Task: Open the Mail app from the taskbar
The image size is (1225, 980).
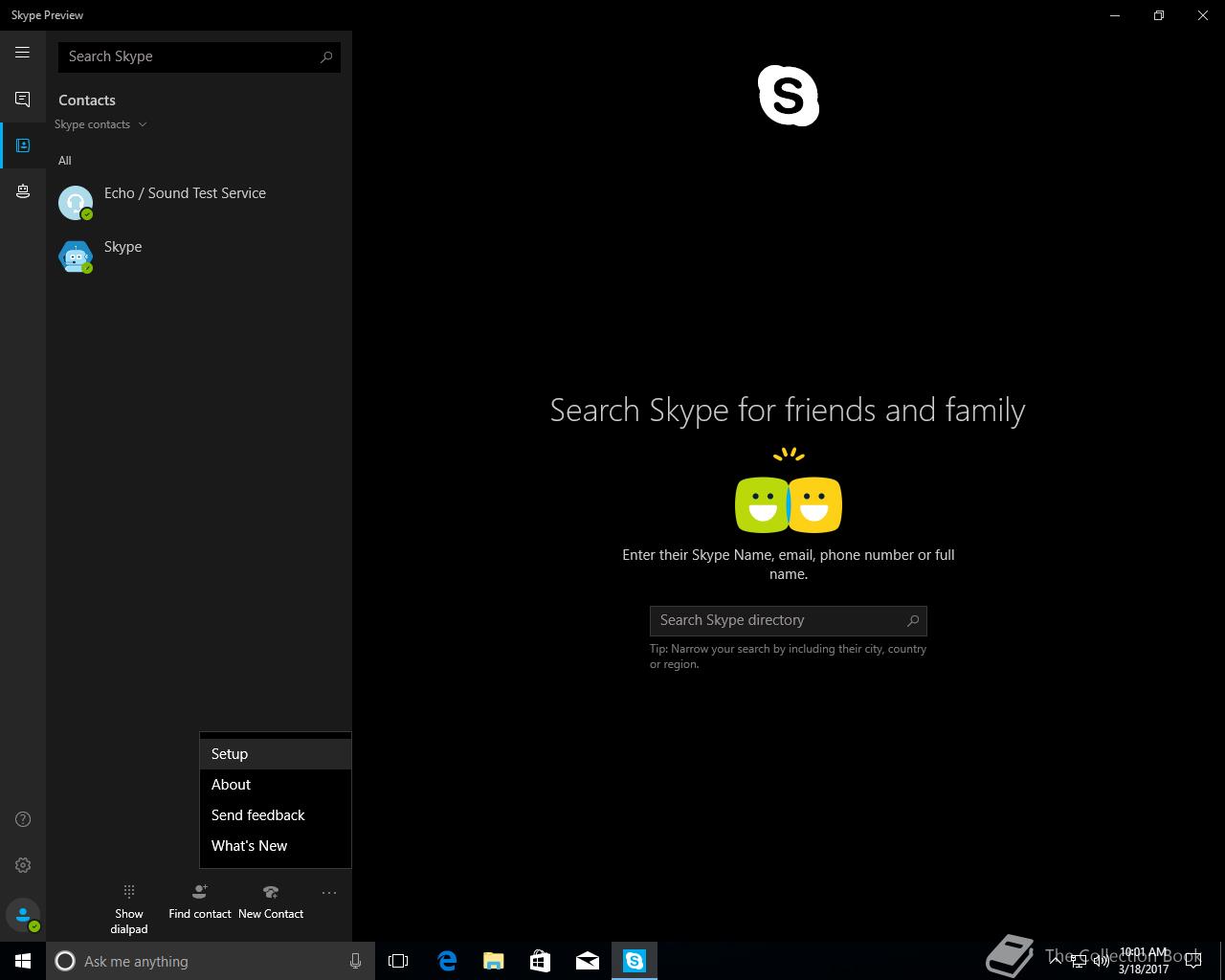Action: 588,961
